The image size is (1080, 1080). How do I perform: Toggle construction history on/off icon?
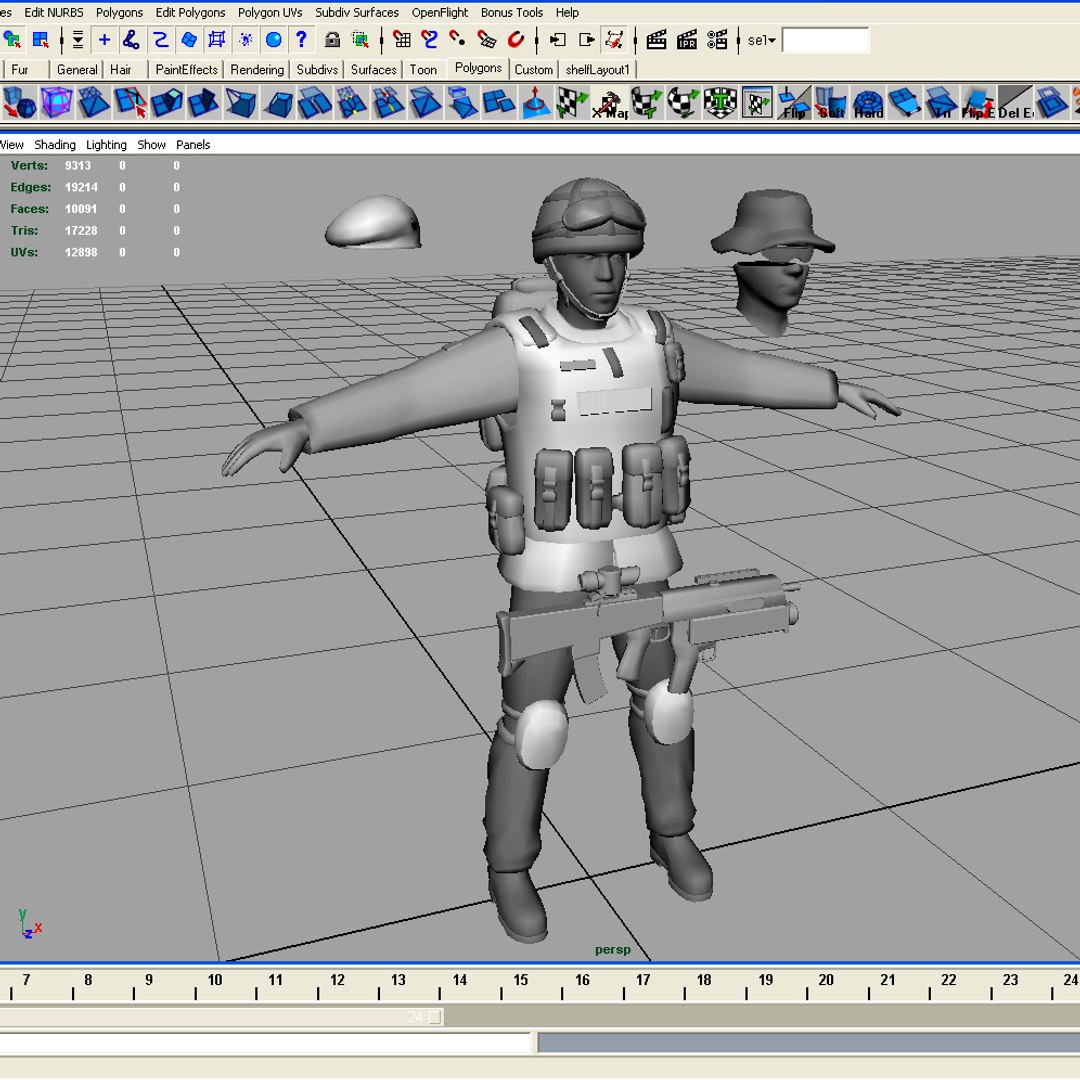[x=614, y=40]
